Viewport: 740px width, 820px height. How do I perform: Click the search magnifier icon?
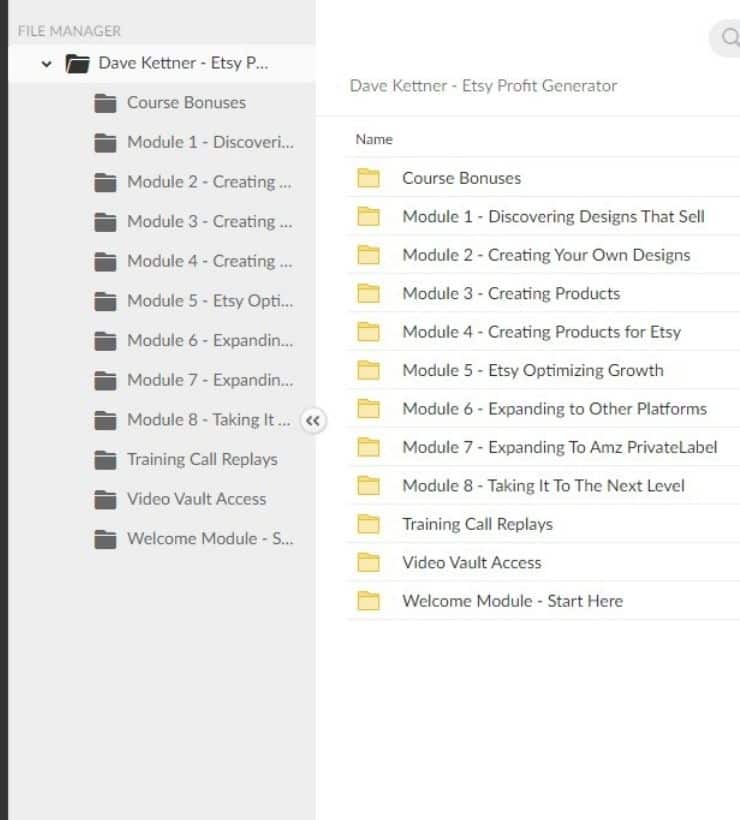[x=727, y=38]
